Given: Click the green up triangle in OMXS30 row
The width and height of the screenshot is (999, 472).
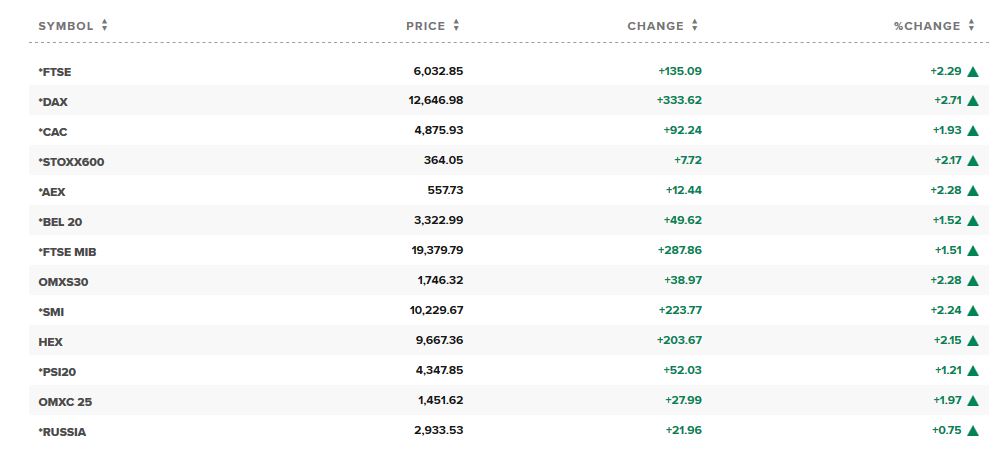Looking at the screenshot, I should pyautogui.click(x=972, y=280).
